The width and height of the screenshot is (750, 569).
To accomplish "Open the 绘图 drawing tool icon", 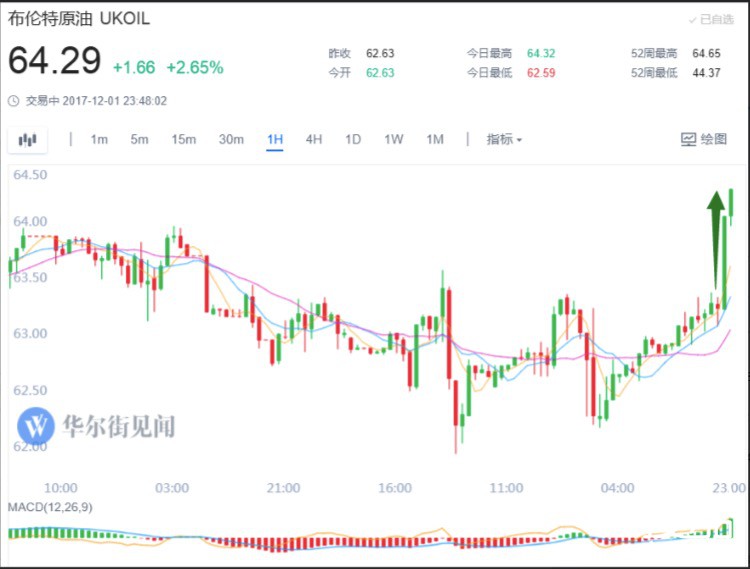I will 704,139.
